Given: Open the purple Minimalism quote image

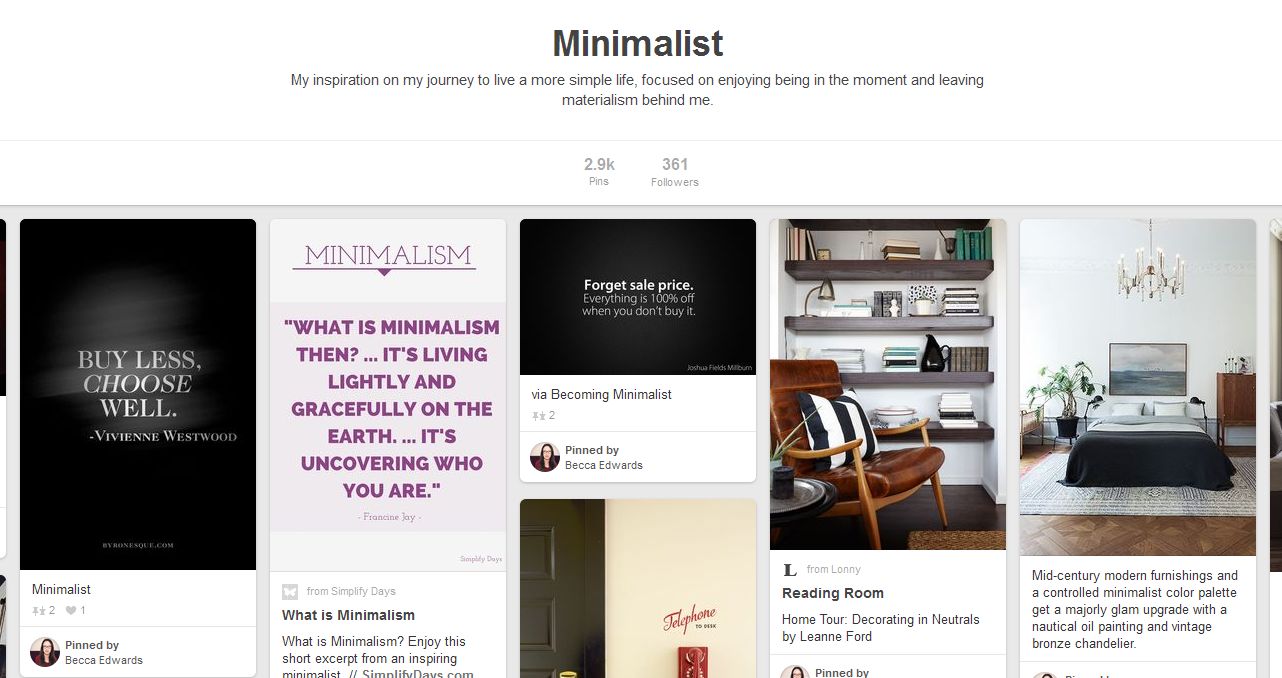Looking at the screenshot, I should coord(388,394).
